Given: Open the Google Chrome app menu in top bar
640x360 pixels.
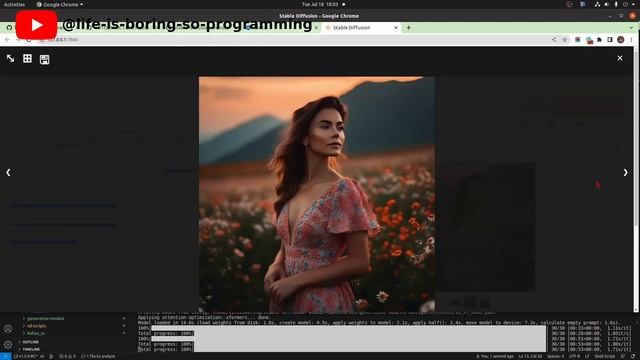Looking at the screenshot, I should [x=60, y=4].
